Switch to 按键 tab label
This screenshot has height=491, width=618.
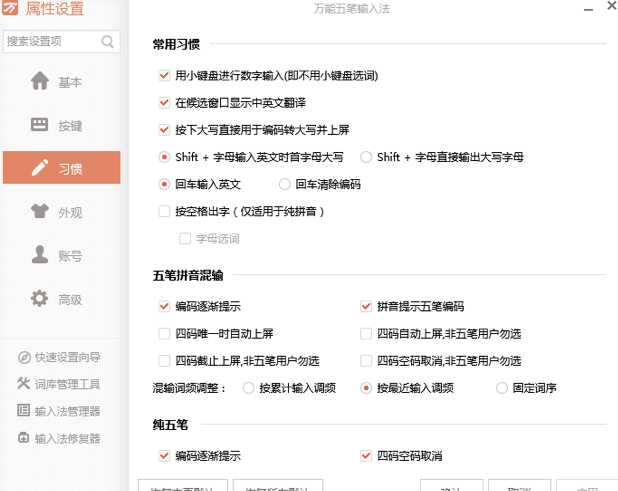70,126
